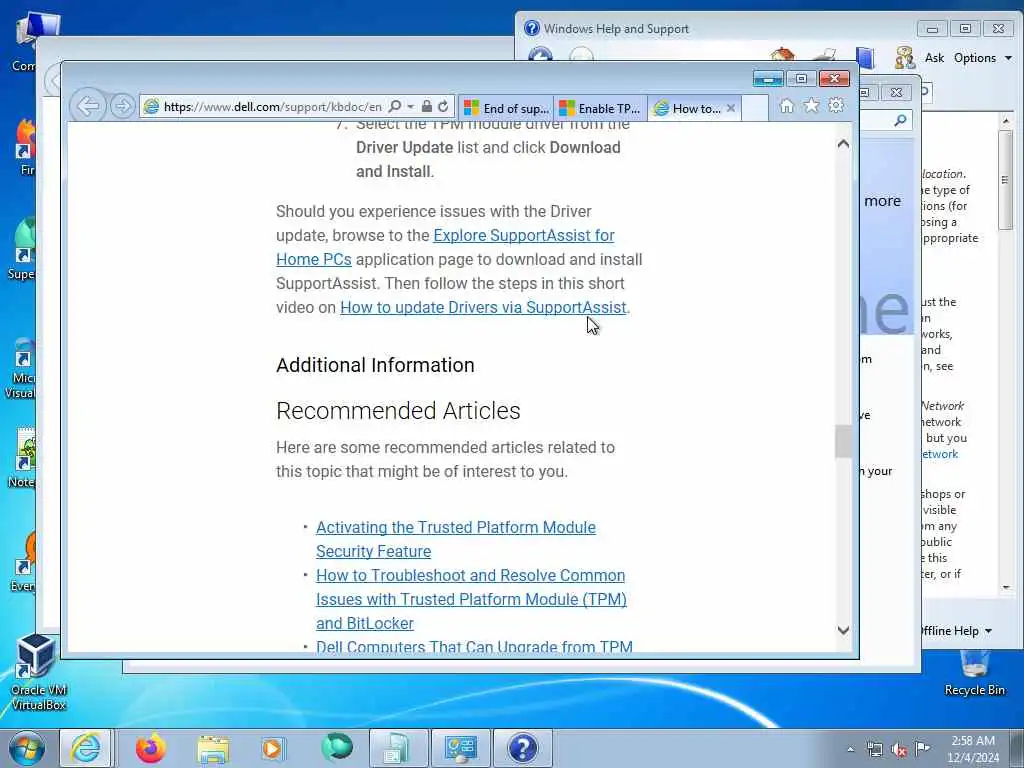
Task: Show hidden system tray icons
Action: (850, 750)
